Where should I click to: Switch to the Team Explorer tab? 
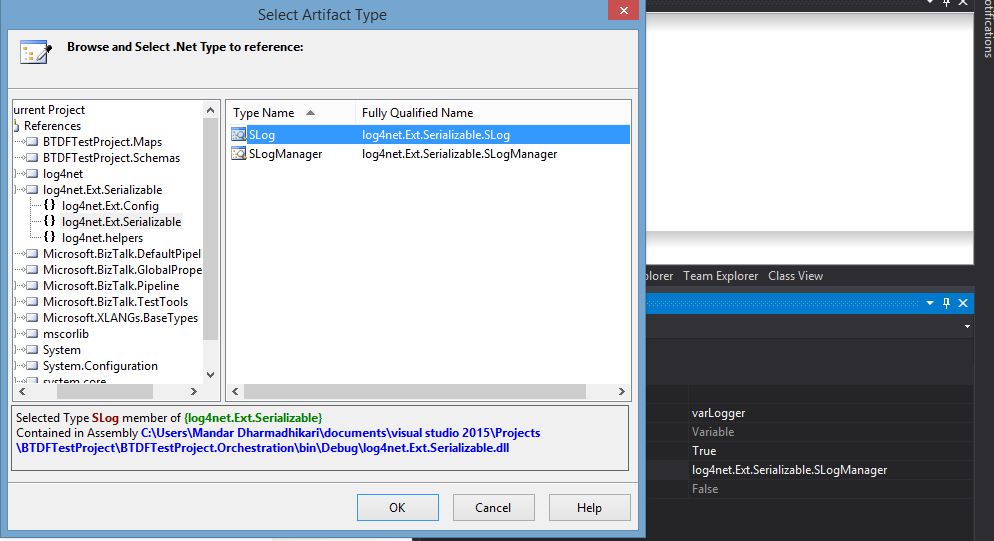(720, 276)
